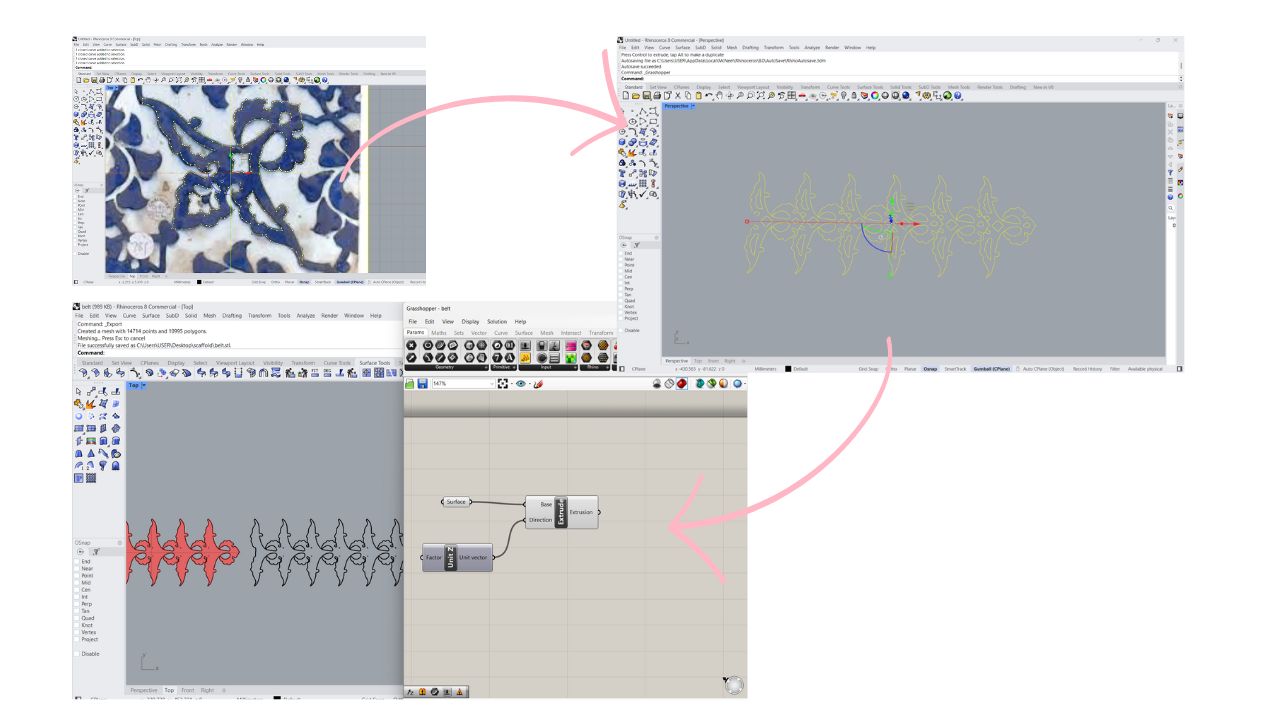Toggle Osnap button in Perspective status bar
The width and height of the screenshot is (1280, 720).
(930, 369)
